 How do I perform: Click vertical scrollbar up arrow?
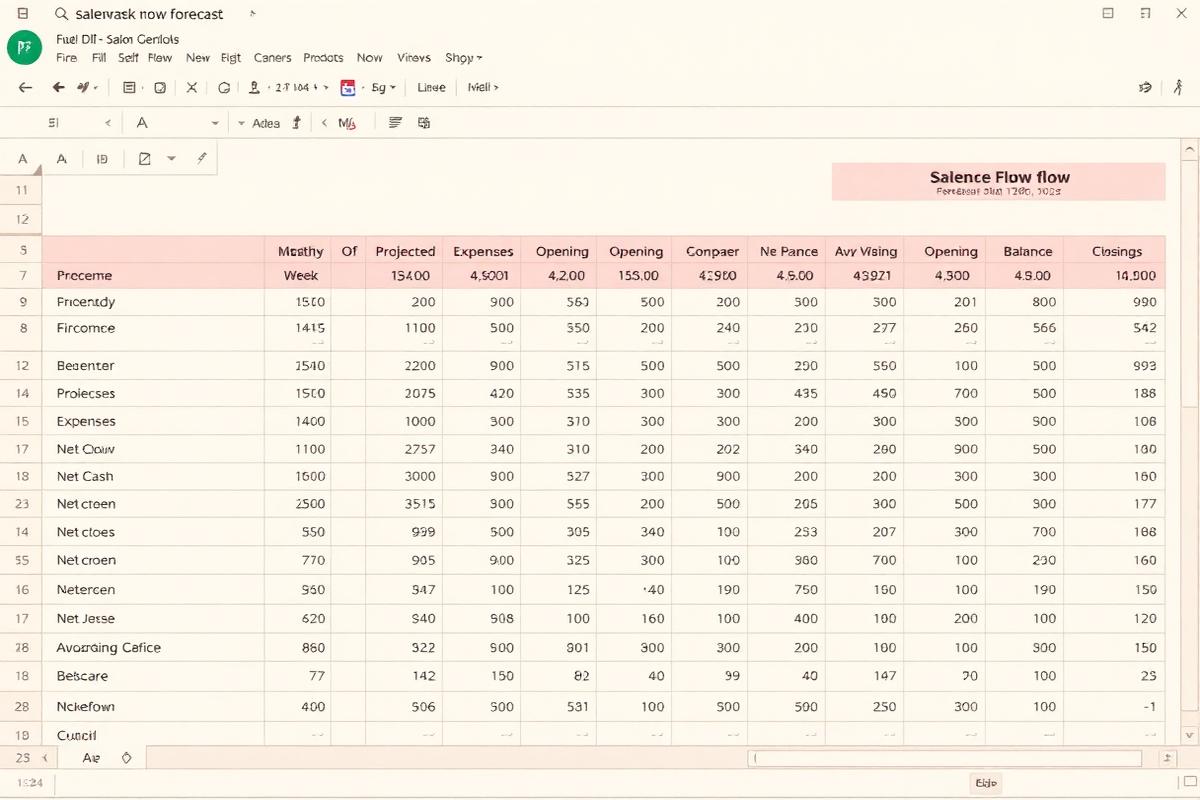[1189, 152]
